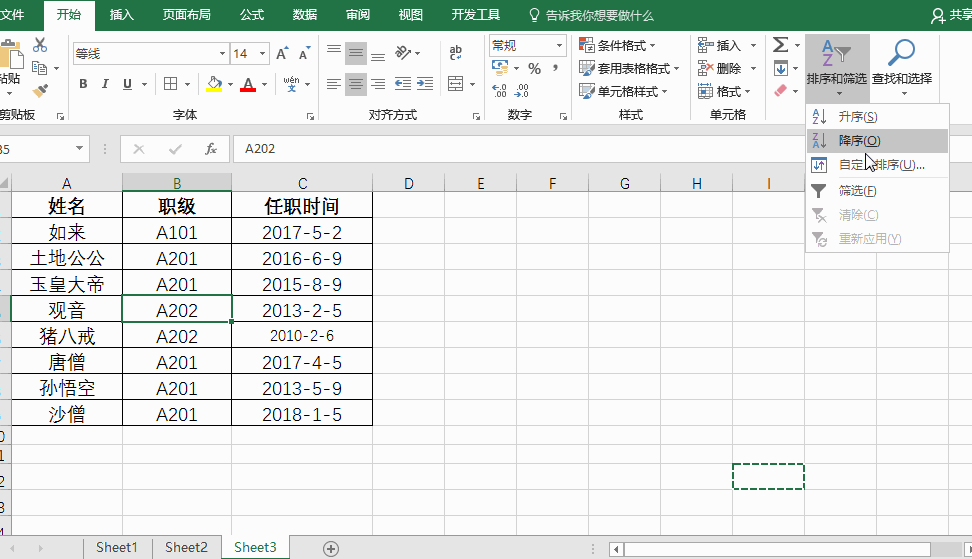The width and height of the screenshot is (972, 559).
Task: Decrease font size with the smaller A icon
Action: (304, 54)
